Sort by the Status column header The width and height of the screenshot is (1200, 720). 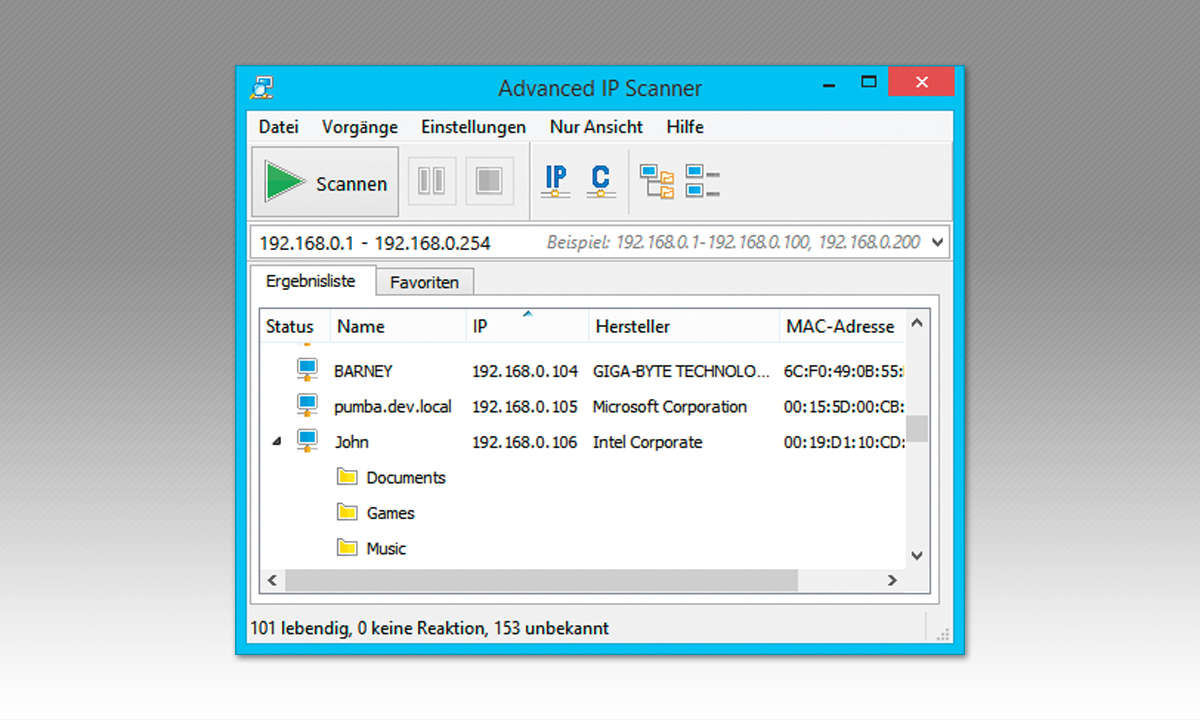pyautogui.click(x=295, y=326)
